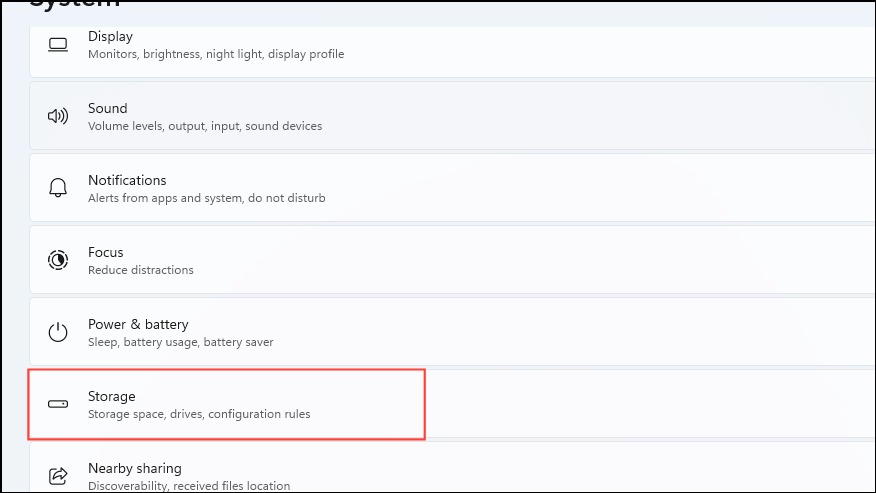Viewport: 876px width, 493px height.
Task: Open the Power & battery heading
Action: [139, 324]
